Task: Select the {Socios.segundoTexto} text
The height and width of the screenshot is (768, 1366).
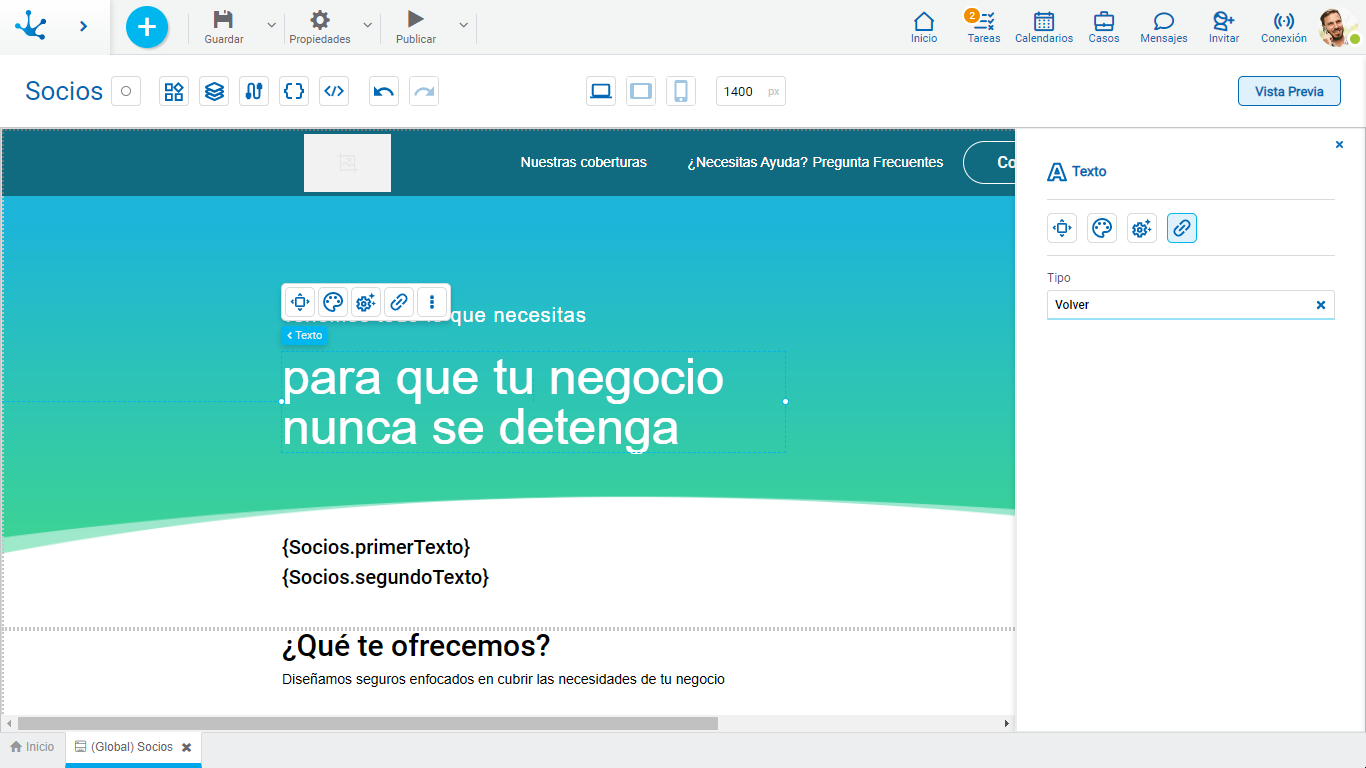Action: point(385,577)
